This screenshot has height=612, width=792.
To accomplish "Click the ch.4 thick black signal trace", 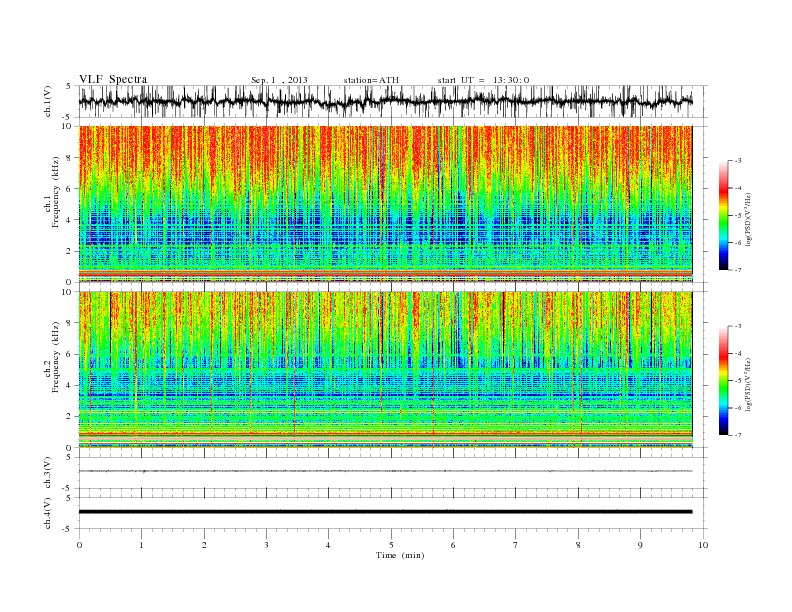I will (x=386, y=512).
